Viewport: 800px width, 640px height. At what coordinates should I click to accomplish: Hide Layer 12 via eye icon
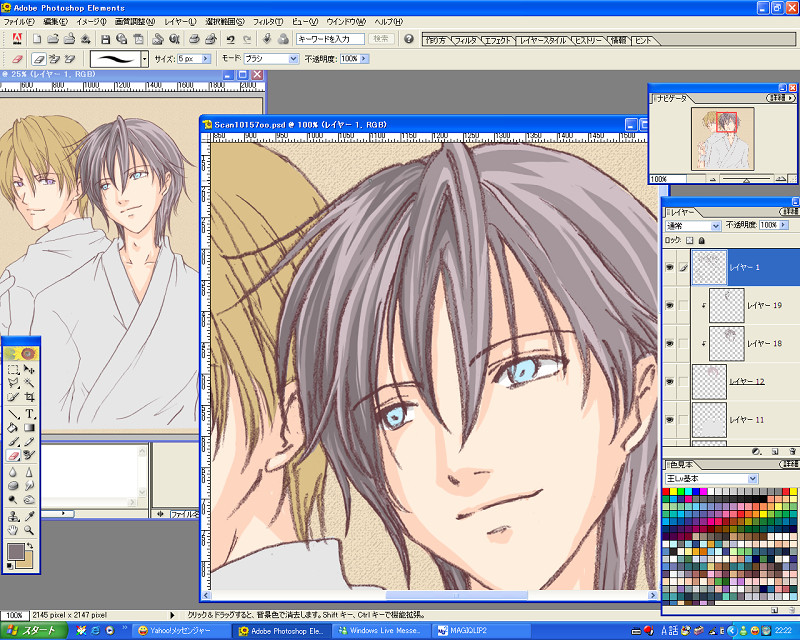[x=669, y=381]
